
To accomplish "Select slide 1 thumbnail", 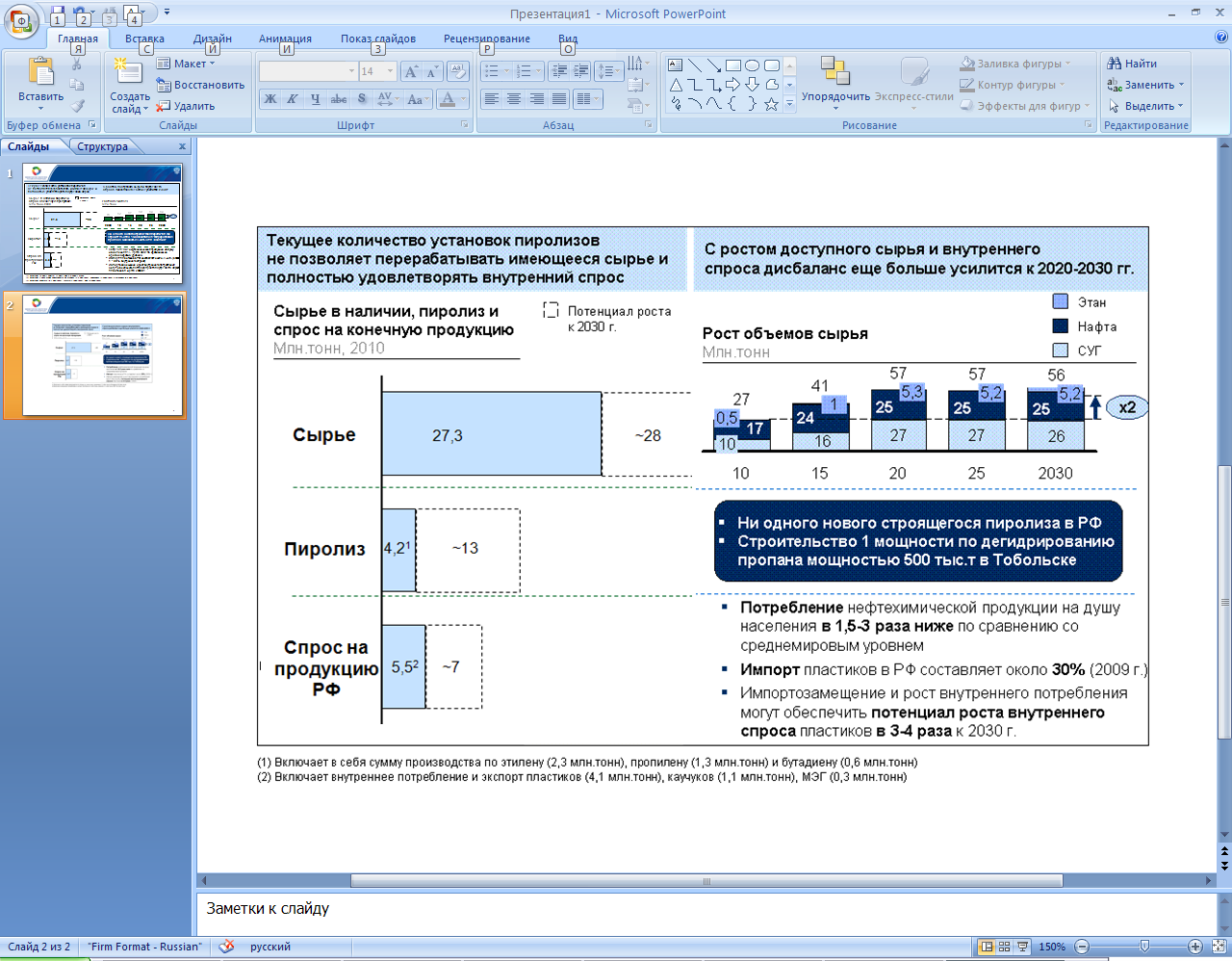I will click(x=101, y=224).
